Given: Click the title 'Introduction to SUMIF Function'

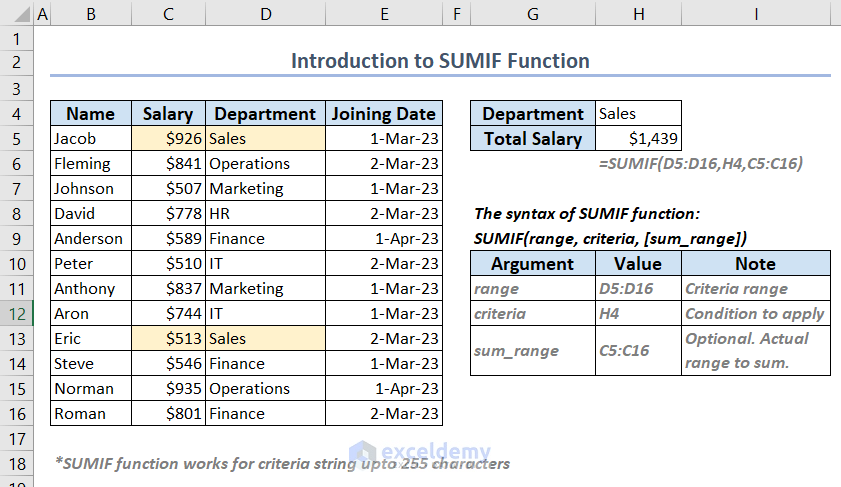Looking at the screenshot, I should coord(440,61).
